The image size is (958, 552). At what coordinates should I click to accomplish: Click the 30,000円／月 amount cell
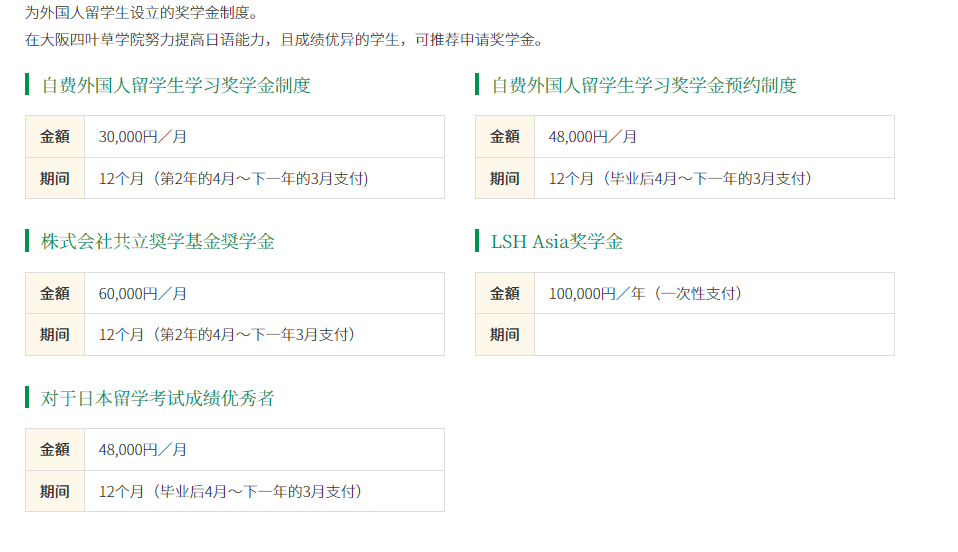pyautogui.click(x=264, y=136)
